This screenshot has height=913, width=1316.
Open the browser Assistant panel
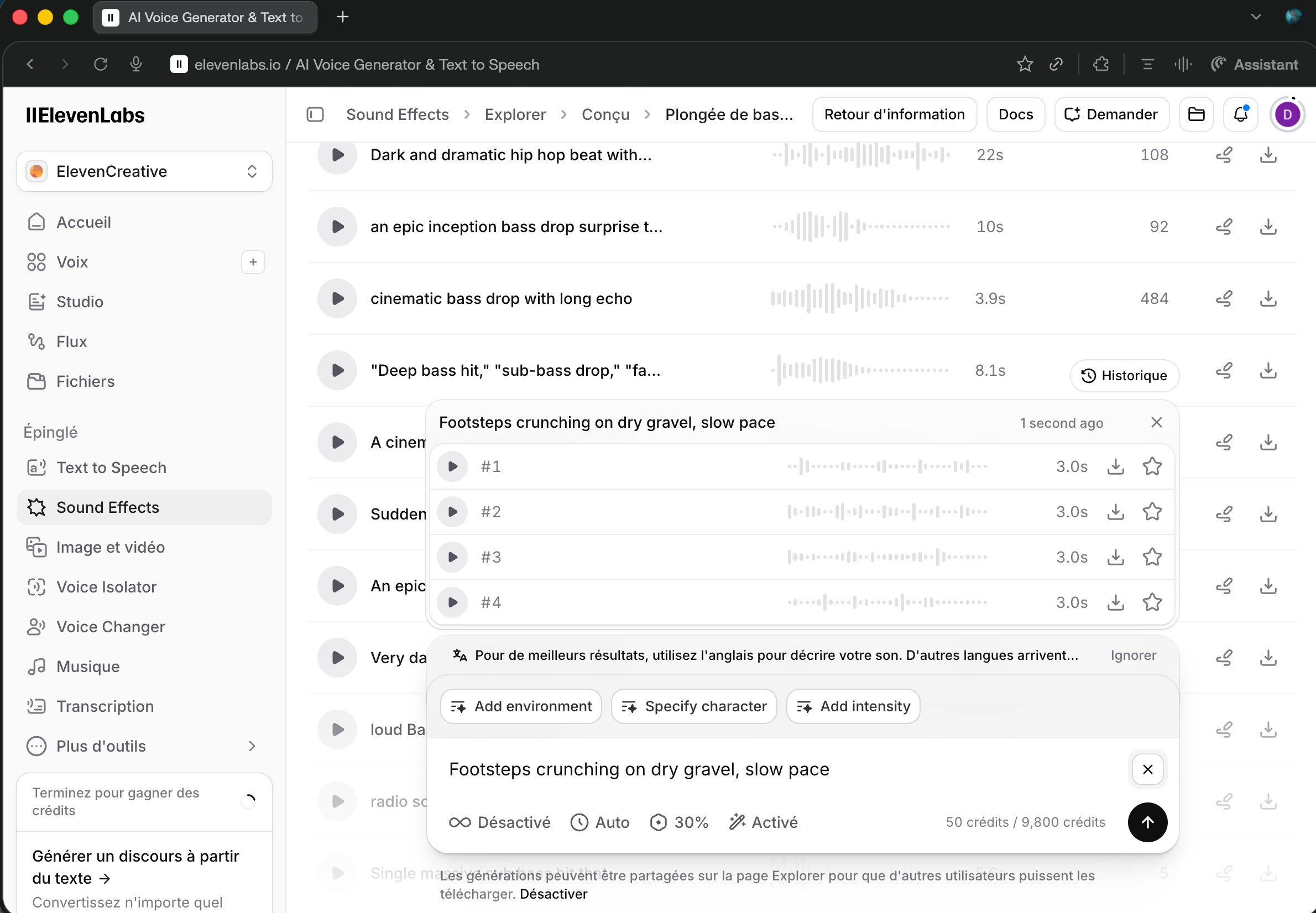click(1254, 64)
